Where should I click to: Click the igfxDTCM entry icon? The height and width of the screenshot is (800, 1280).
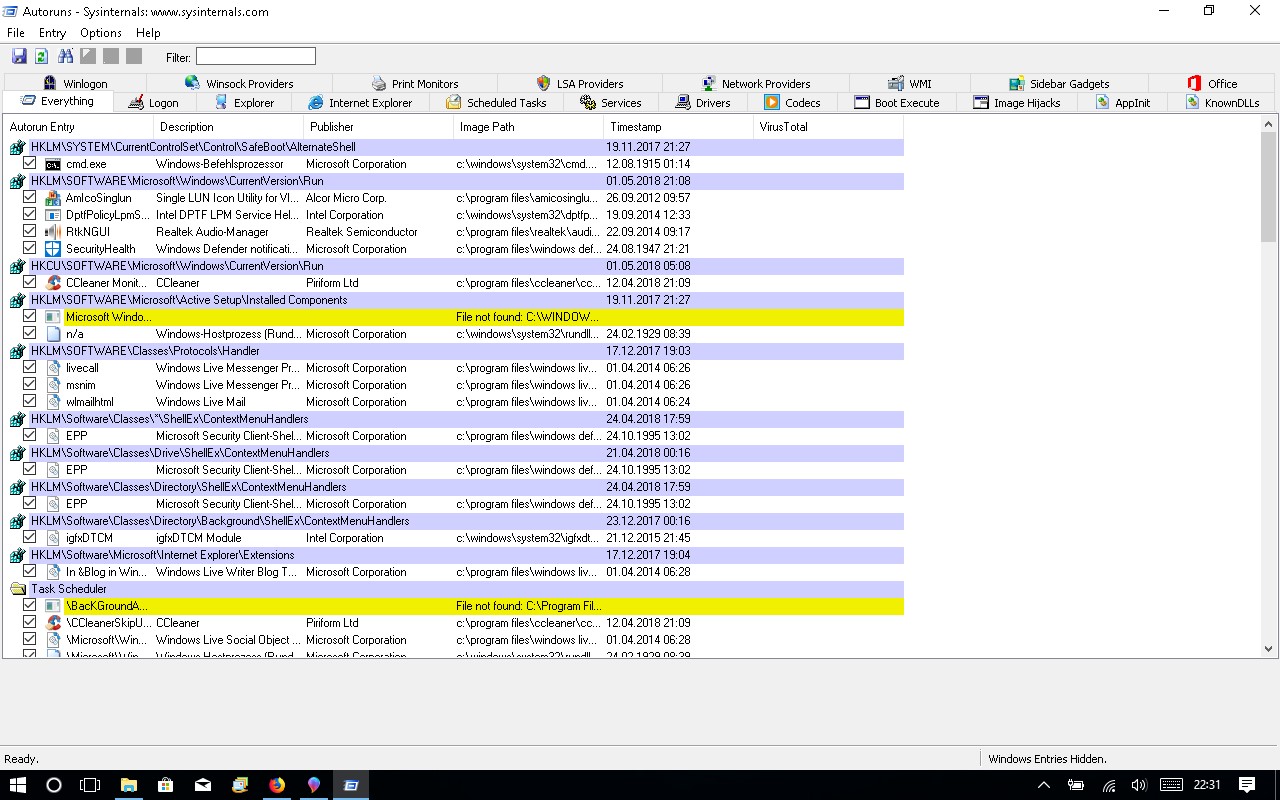pos(53,538)
